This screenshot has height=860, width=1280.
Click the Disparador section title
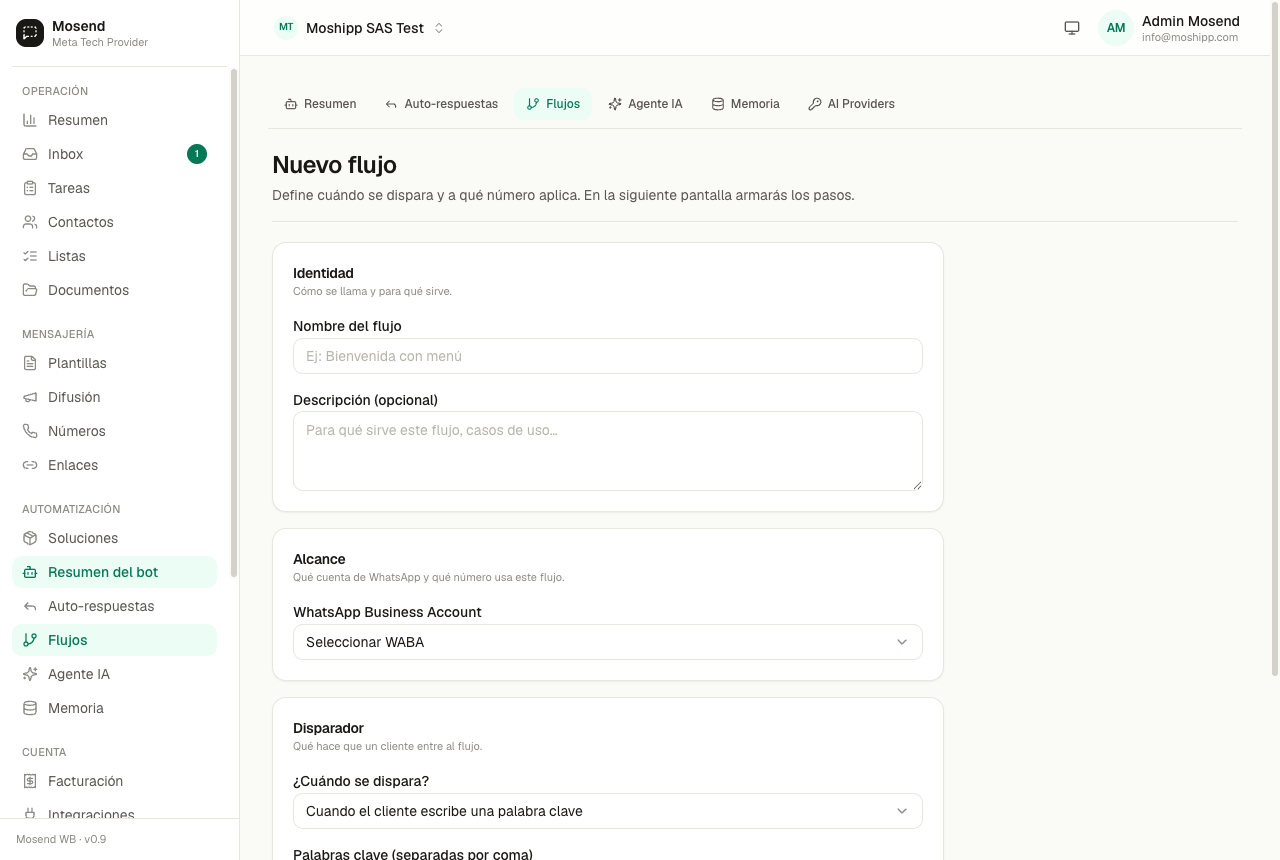point(328,728)
